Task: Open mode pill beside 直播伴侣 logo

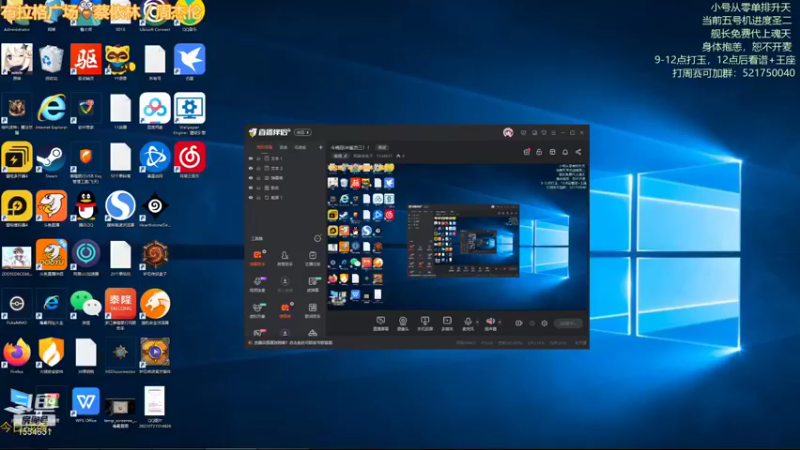Action: 303,133
